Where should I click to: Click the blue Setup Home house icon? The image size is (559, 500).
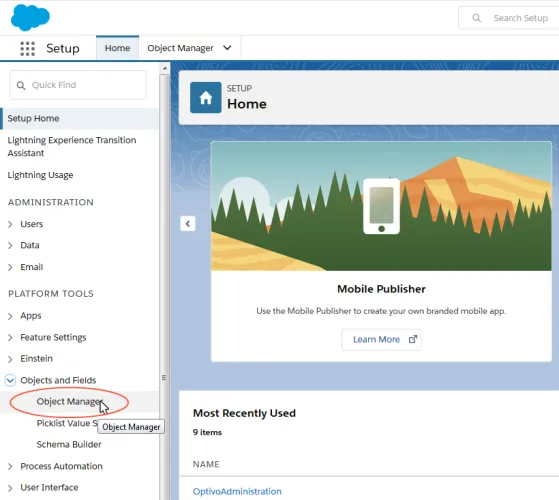[206, 98]
